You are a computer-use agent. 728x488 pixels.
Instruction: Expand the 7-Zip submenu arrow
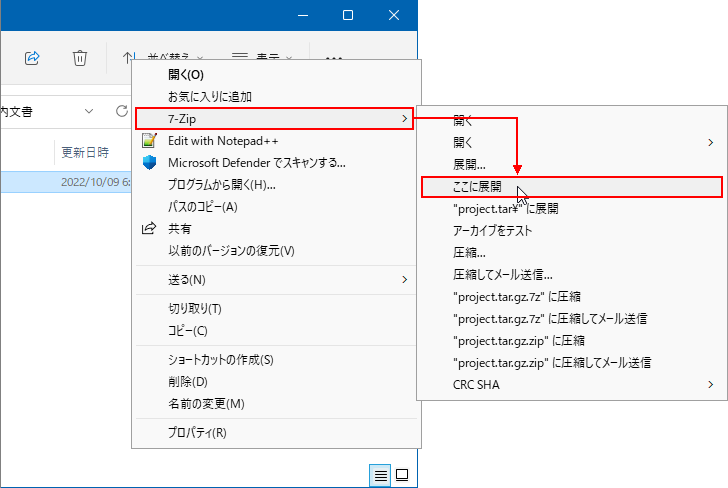(404, 119)
